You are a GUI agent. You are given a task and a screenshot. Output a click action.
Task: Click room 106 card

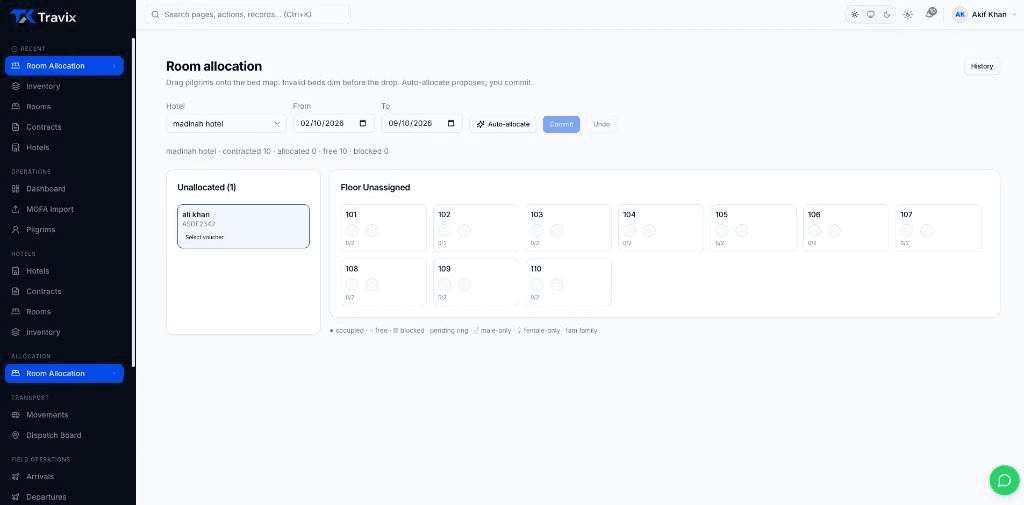pyautogui.click(x=846, y=227)
